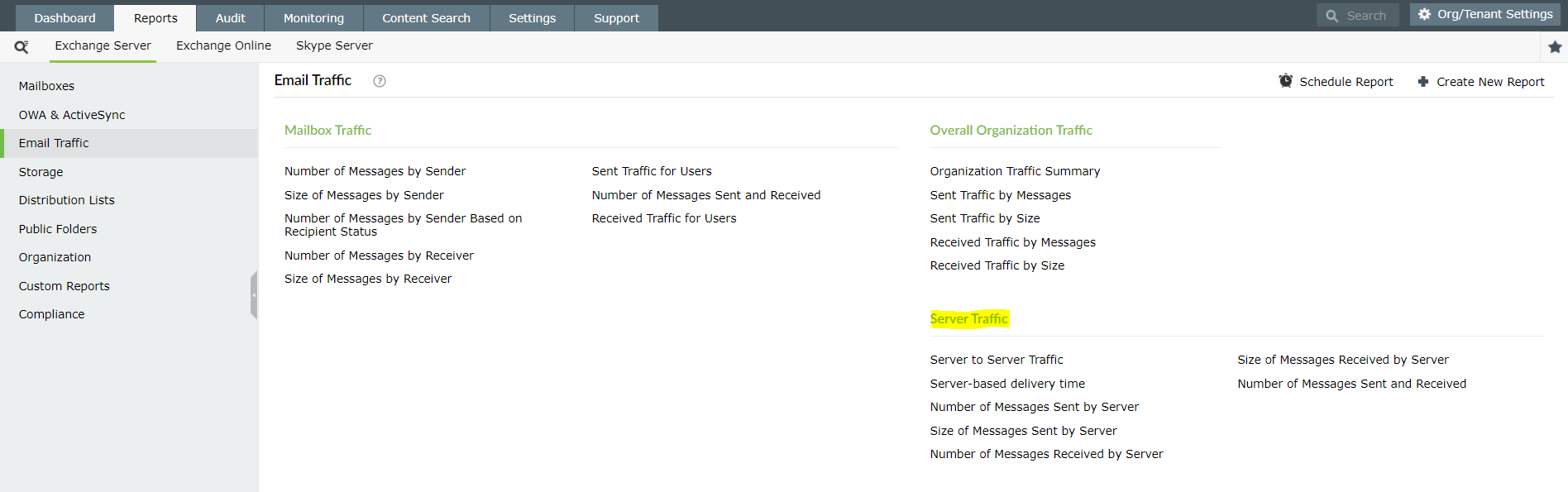Open Organization Traffic Summary report
Viewport: 1568px width, 492px height.
(x=1015, y=171)
